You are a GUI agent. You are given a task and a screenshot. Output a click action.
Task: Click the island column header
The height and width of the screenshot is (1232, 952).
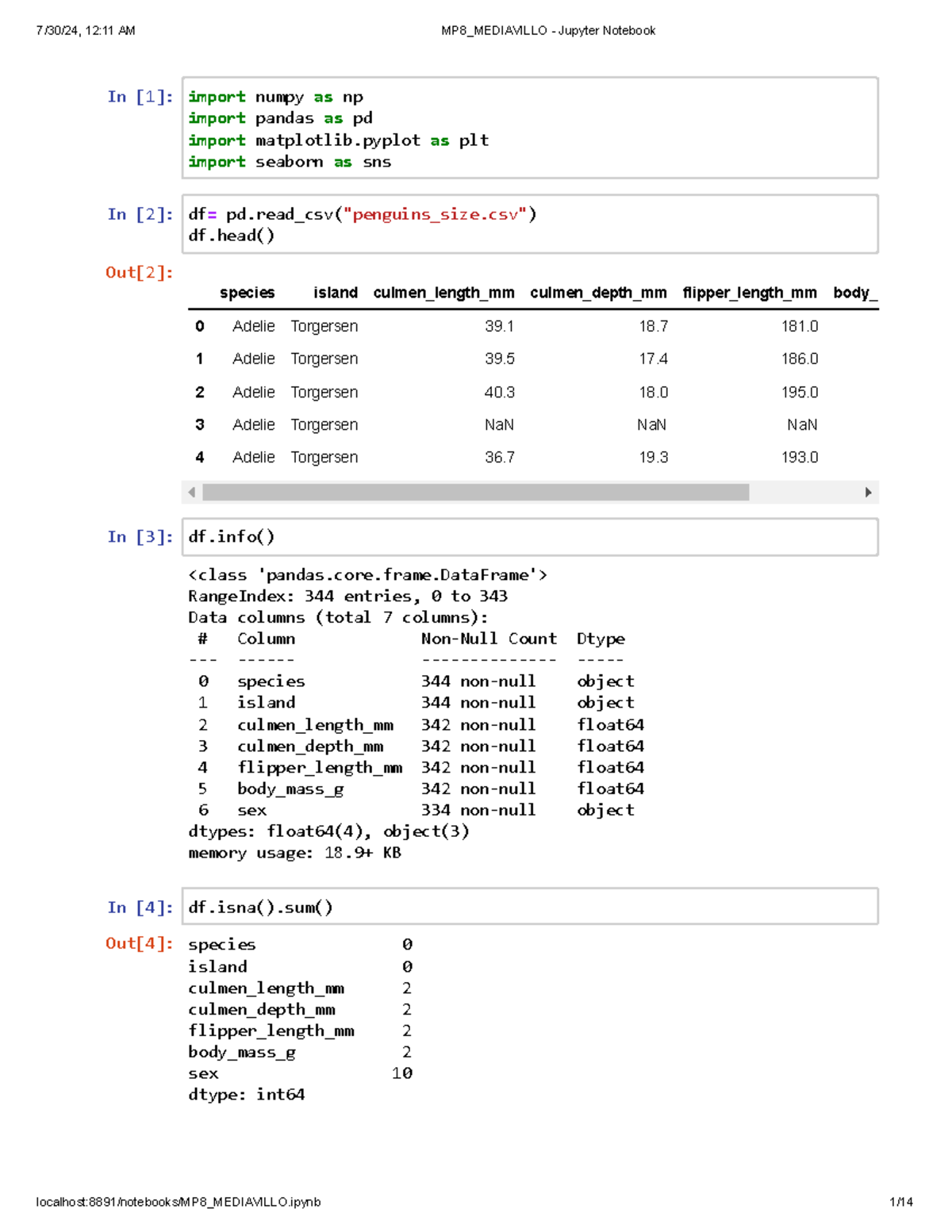pos(335,292)
